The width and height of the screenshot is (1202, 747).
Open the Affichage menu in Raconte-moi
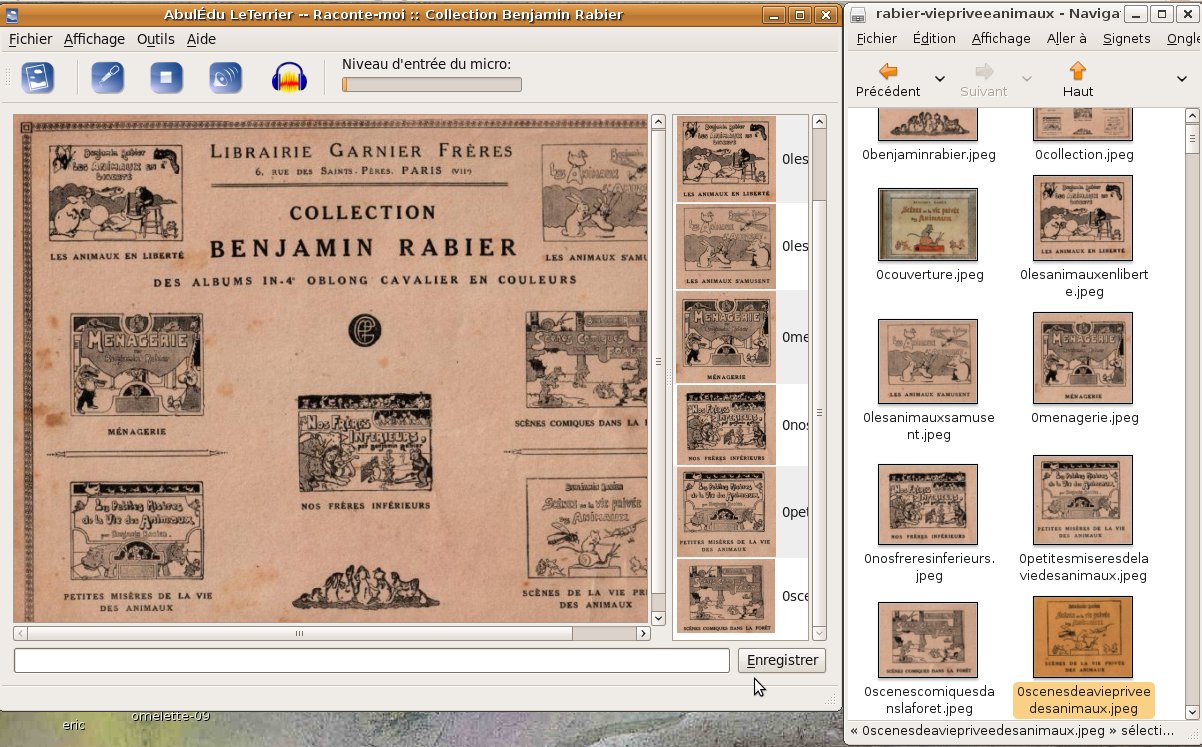coord(94,39)
